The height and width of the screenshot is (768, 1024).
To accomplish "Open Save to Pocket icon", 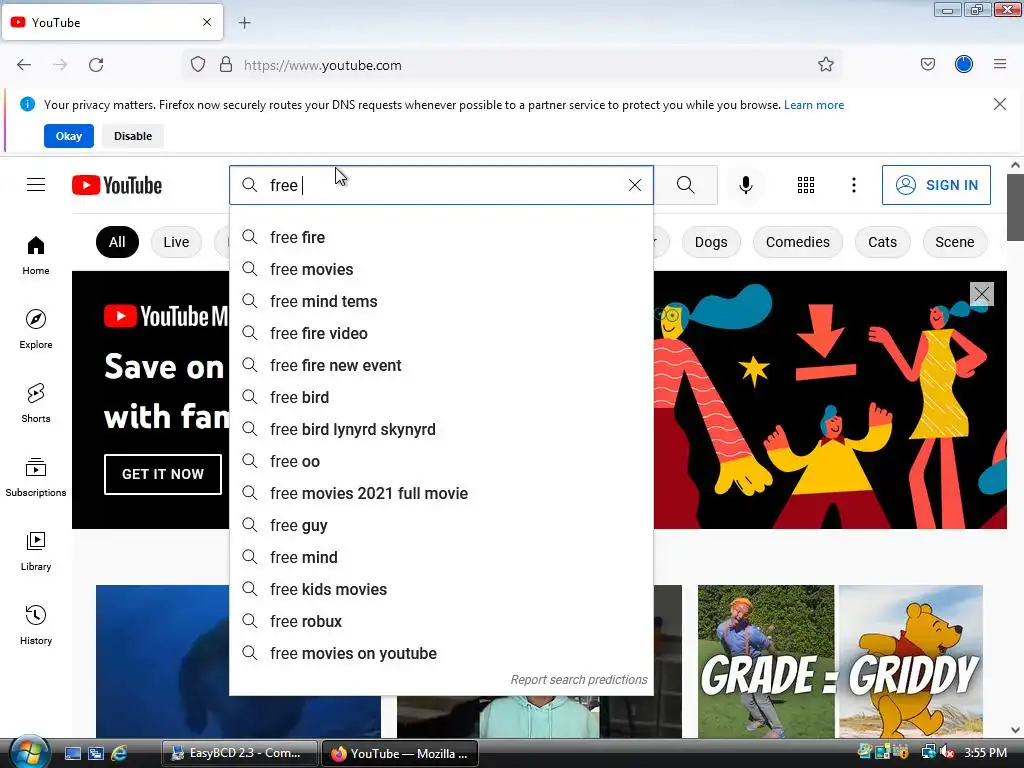I will 928,64.
